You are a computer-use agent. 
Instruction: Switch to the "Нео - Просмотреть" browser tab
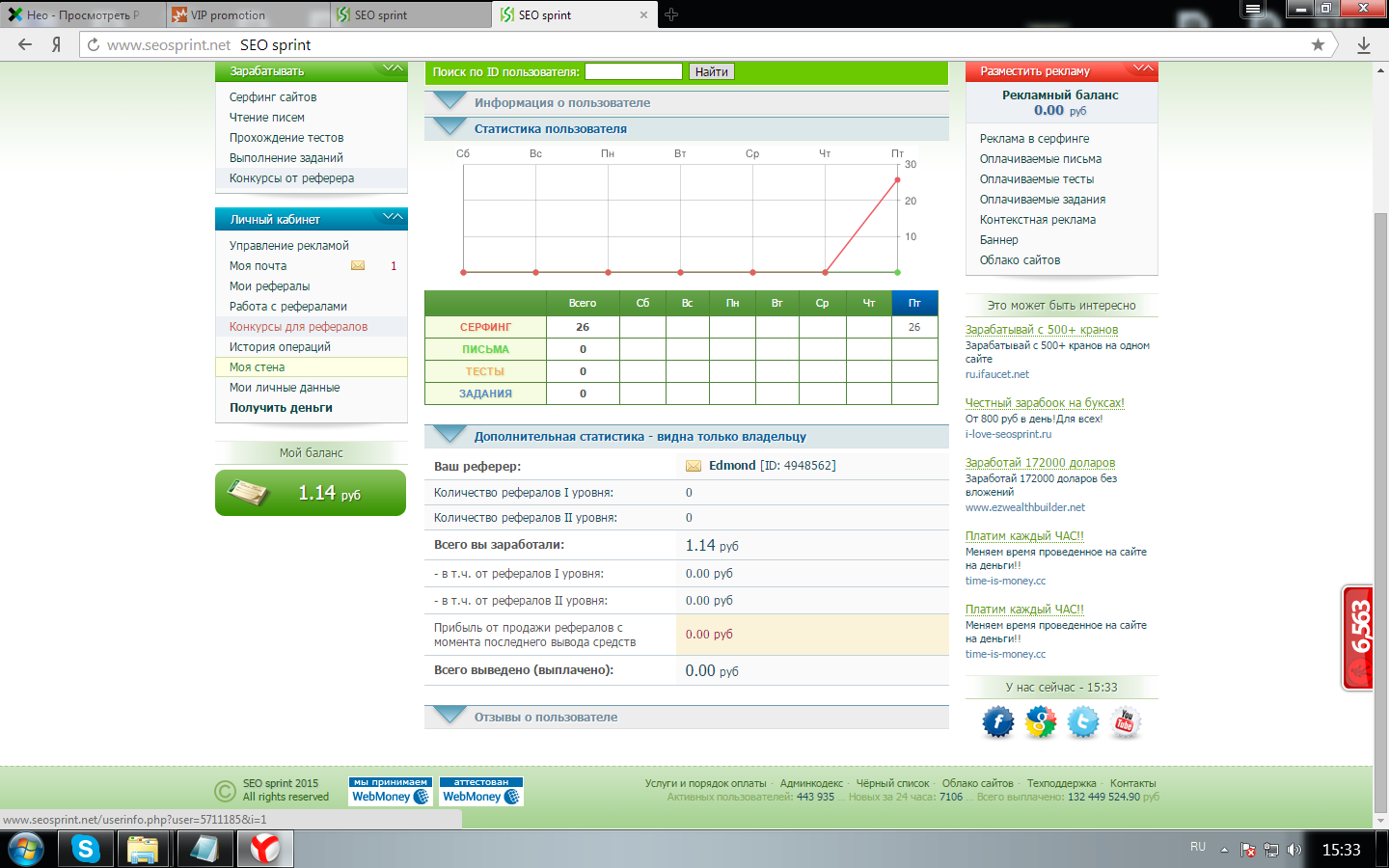pyautogui.click(x=83, y=14)
